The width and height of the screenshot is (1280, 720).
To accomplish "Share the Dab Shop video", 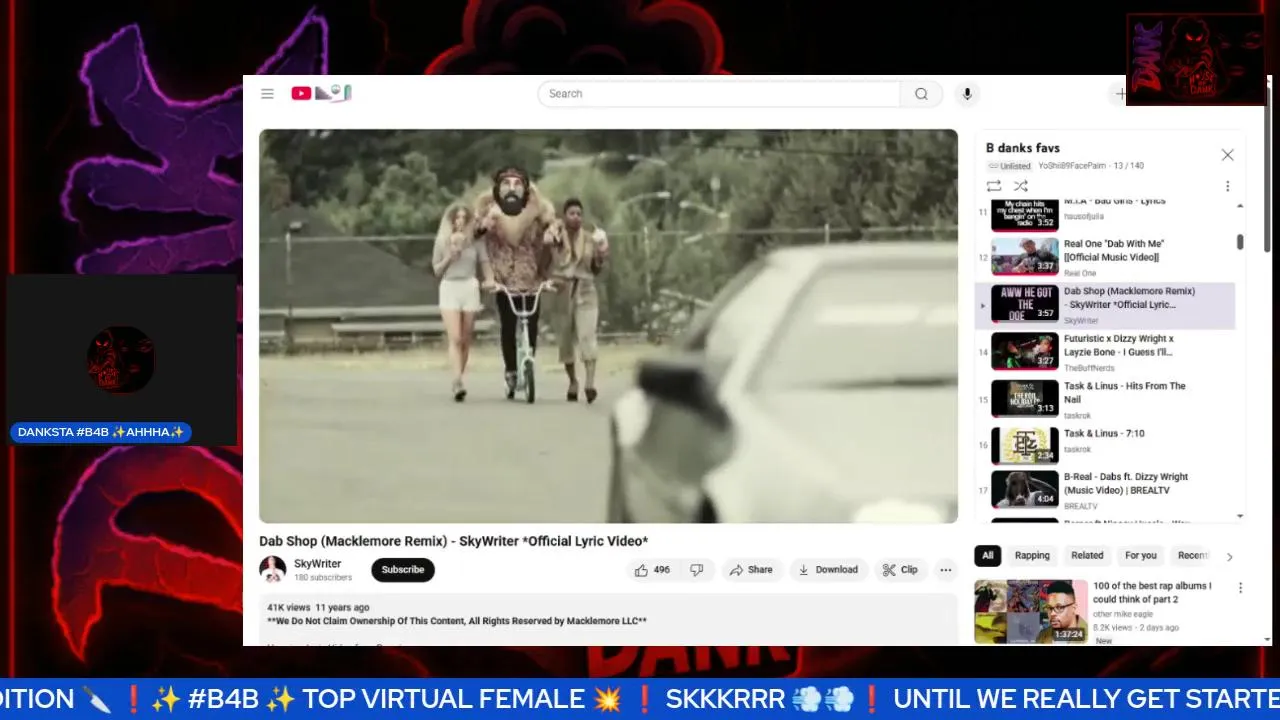I will (751, 570).
